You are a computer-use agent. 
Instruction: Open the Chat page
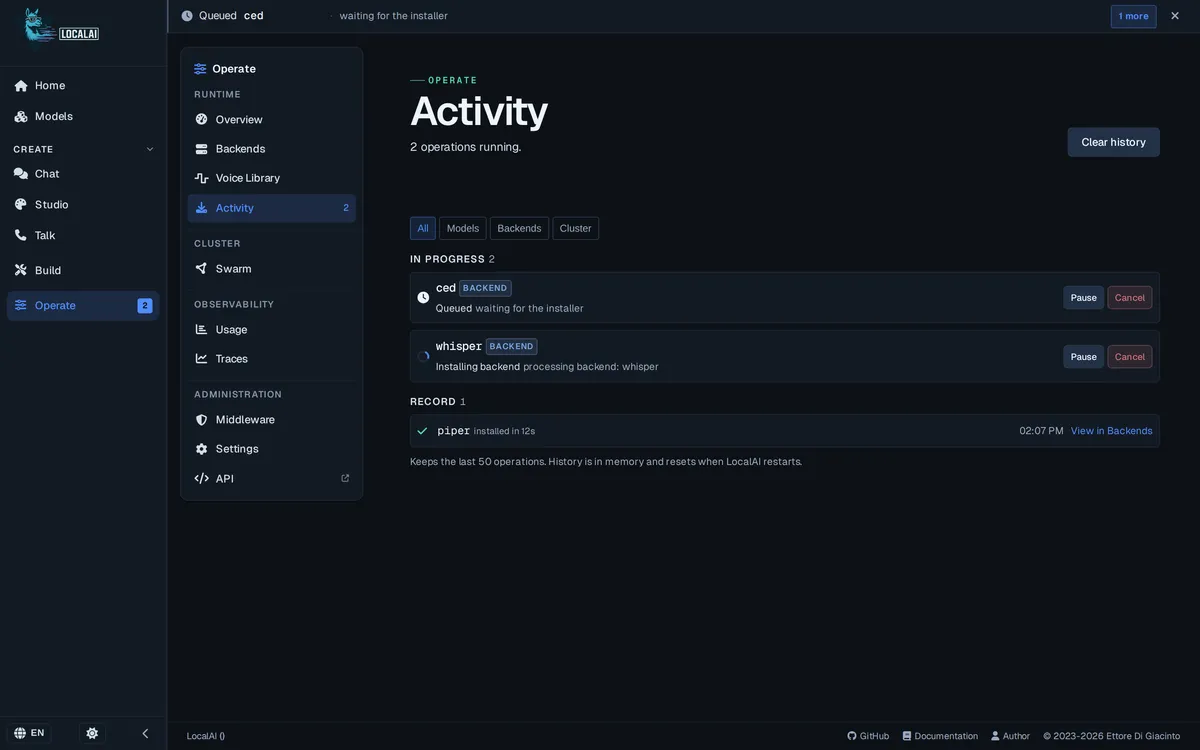coord(83,173)
